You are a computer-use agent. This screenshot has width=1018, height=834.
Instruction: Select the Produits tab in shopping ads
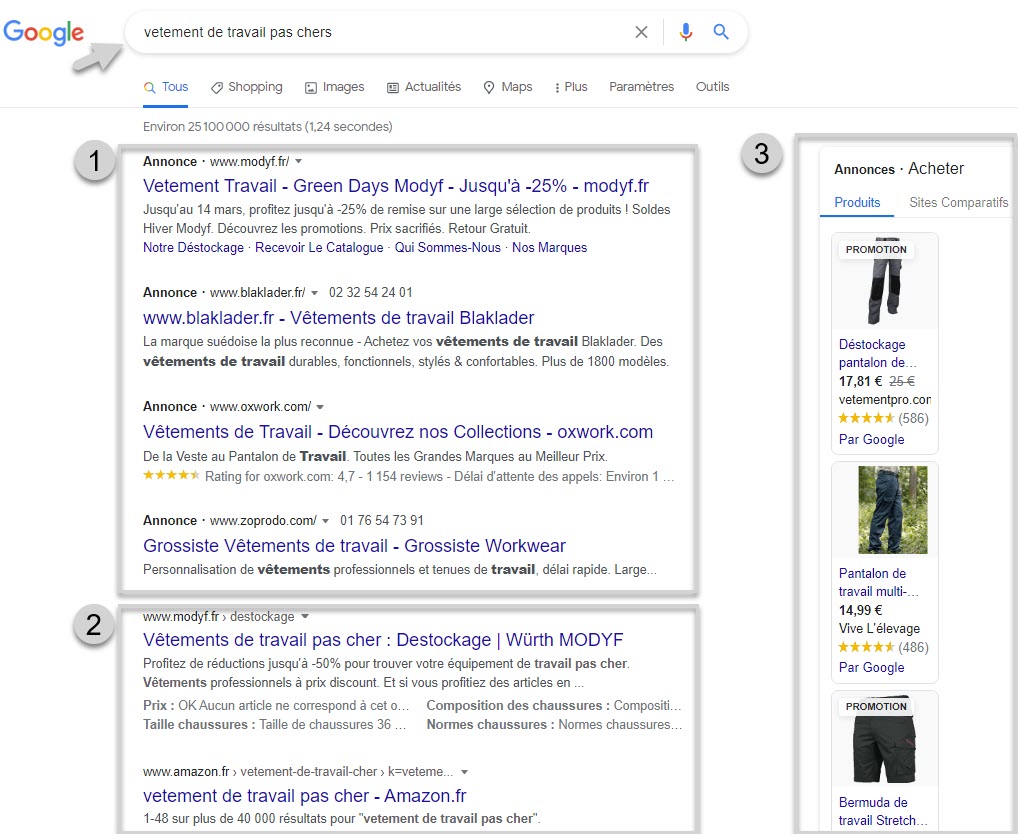coord(857,202)
